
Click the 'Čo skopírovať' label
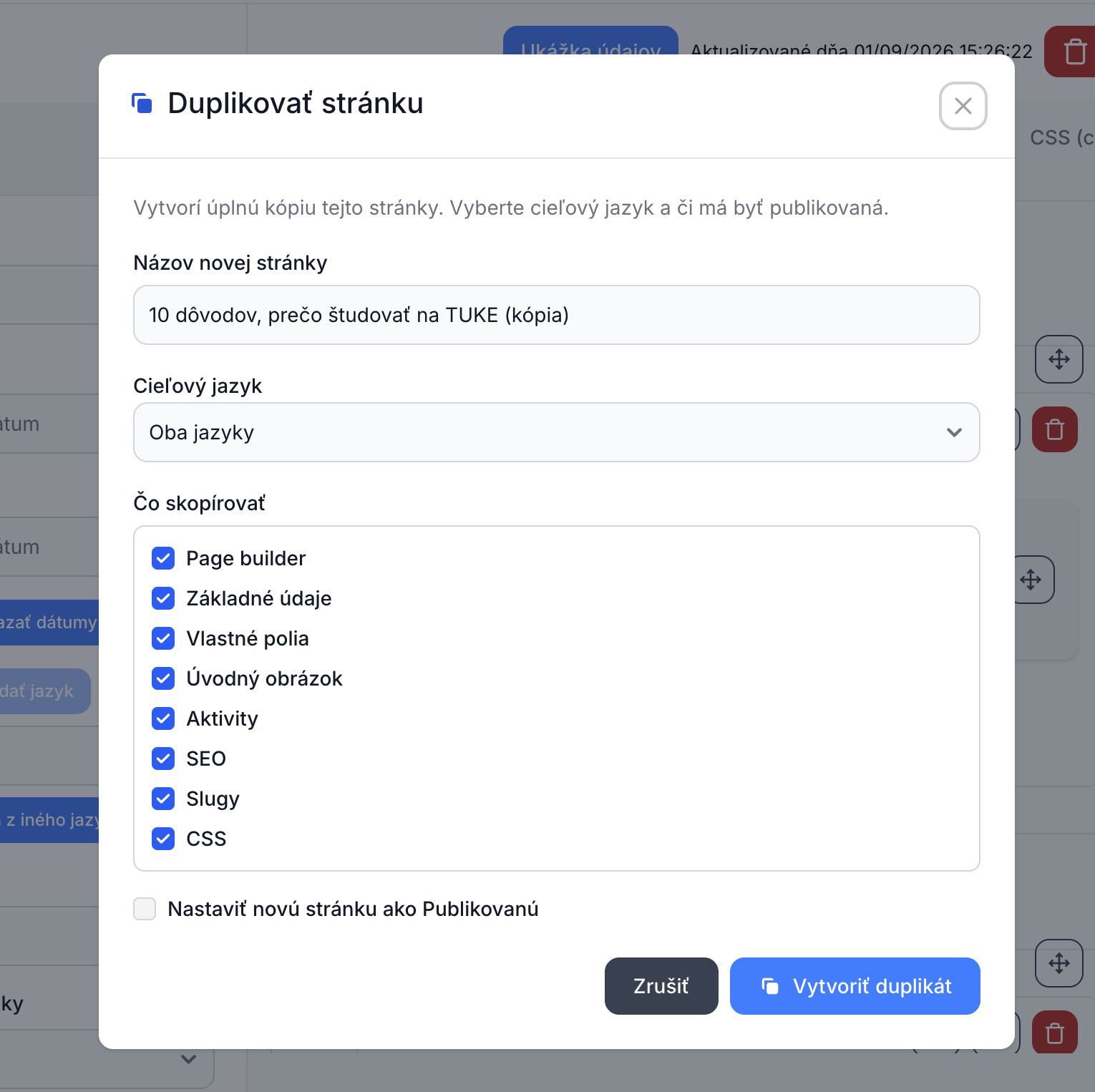pyautogui.click(x=199, y=503)
